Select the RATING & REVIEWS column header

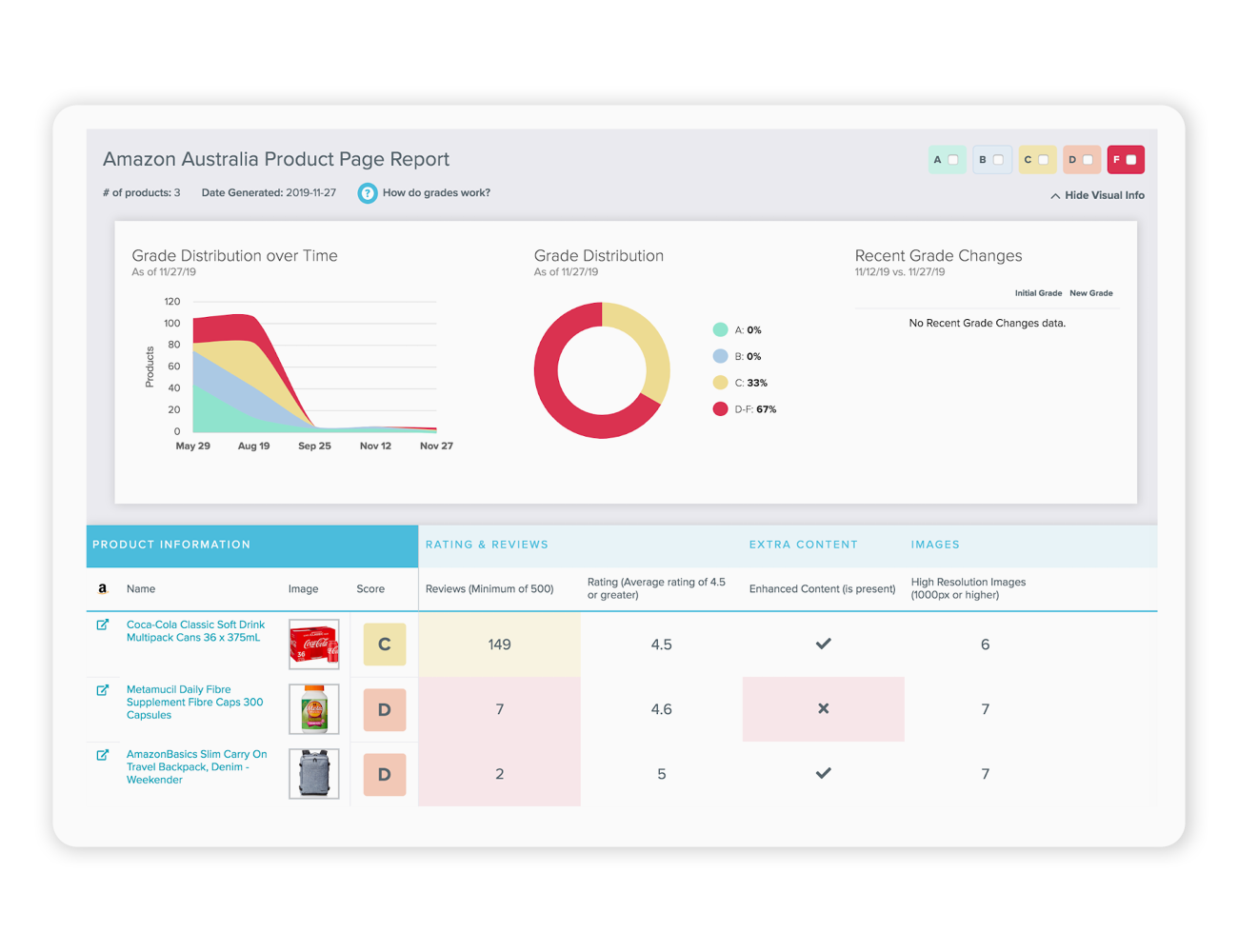[488, 544]
